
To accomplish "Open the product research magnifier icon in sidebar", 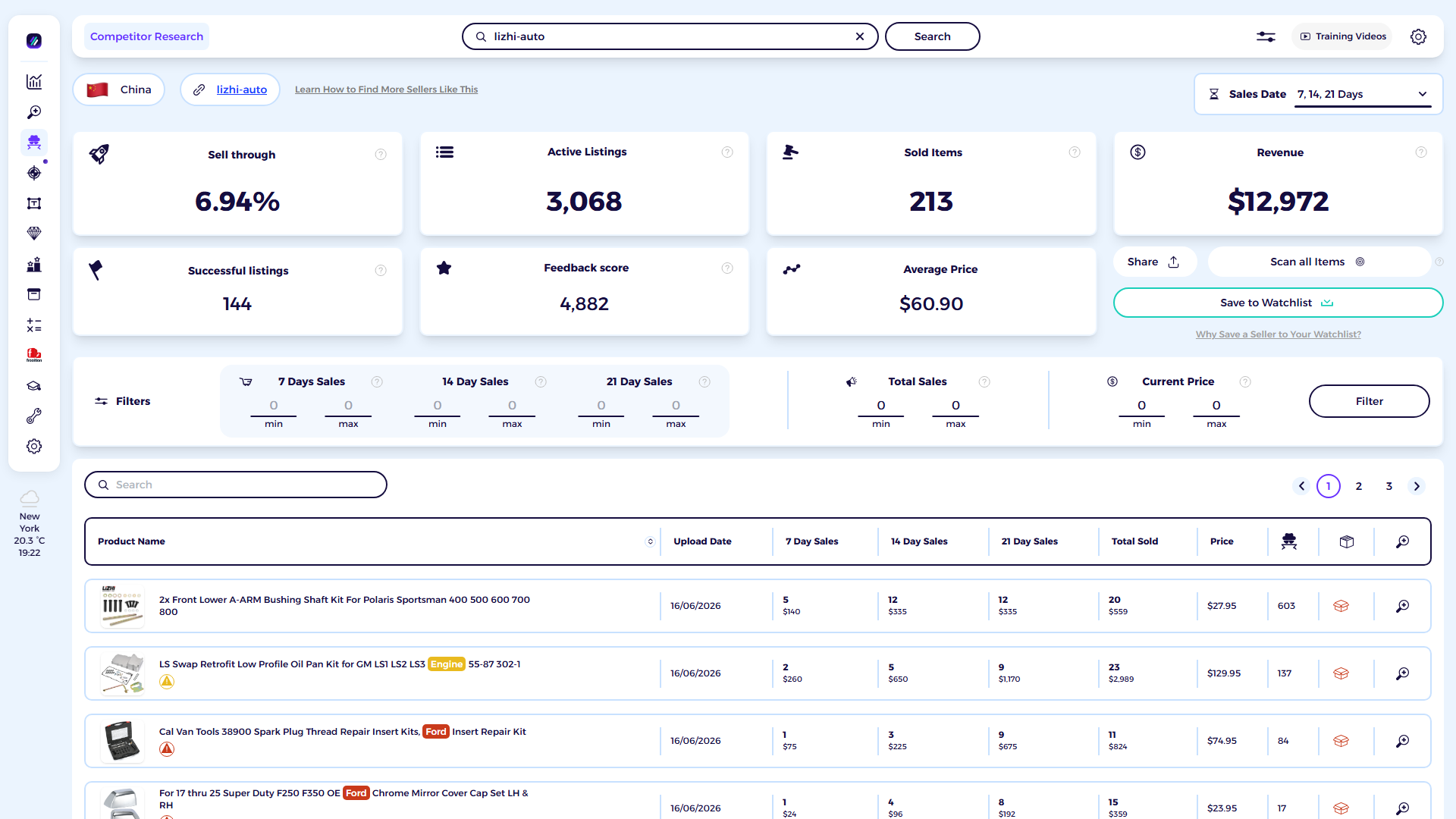I will [x=34, y=112].
